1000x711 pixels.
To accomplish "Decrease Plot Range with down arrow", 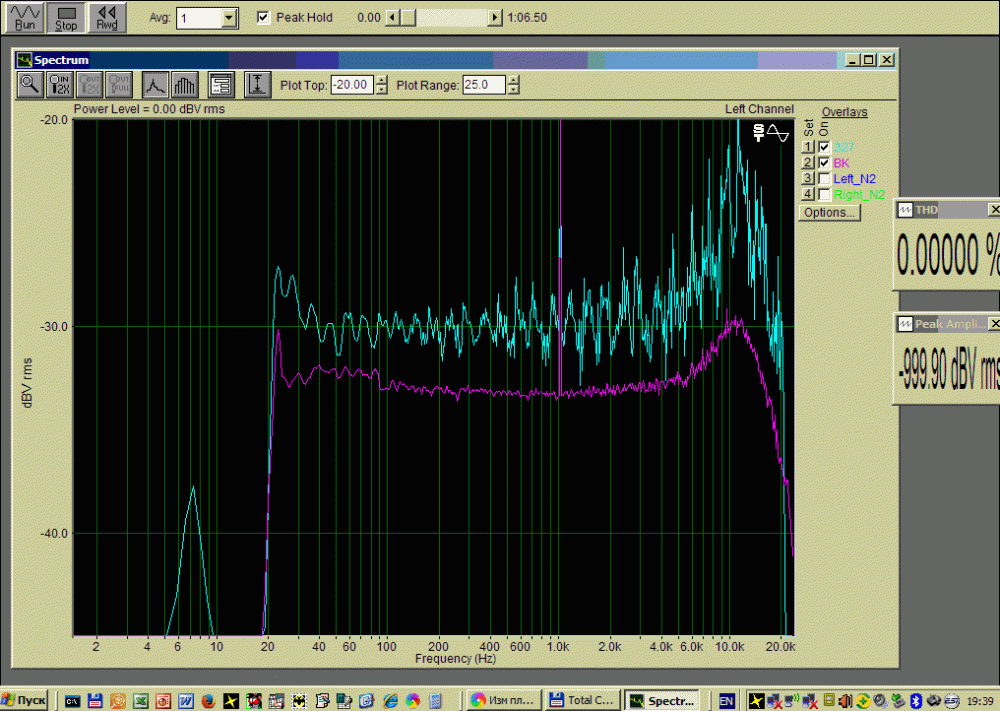I will point(513,90).
